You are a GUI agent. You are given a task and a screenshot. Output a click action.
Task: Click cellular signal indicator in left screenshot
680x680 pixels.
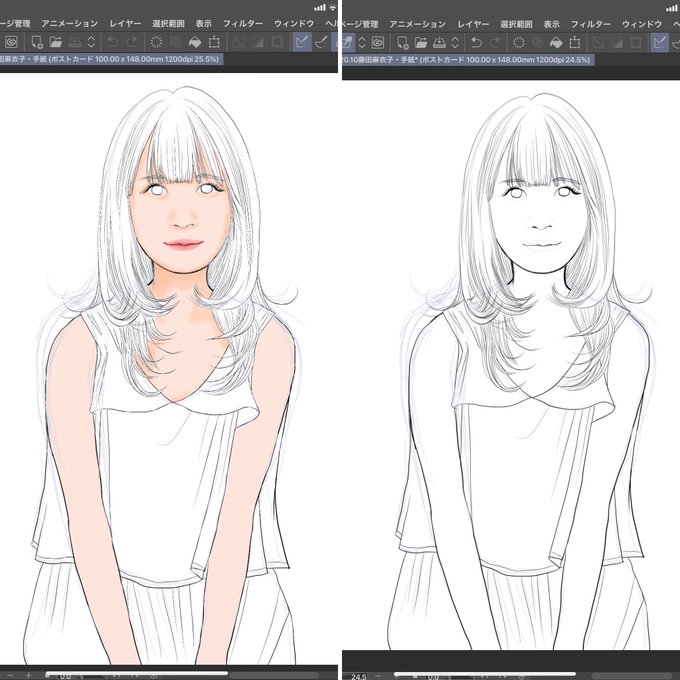tap(320, 7)
